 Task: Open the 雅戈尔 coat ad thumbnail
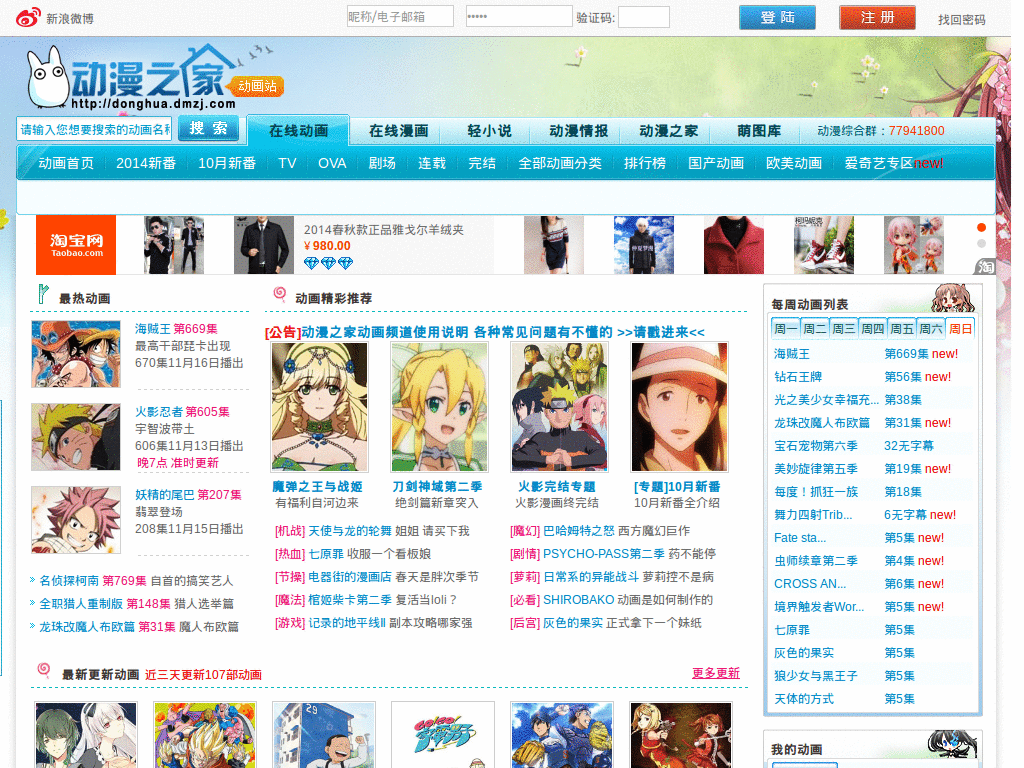click(264, 245)
